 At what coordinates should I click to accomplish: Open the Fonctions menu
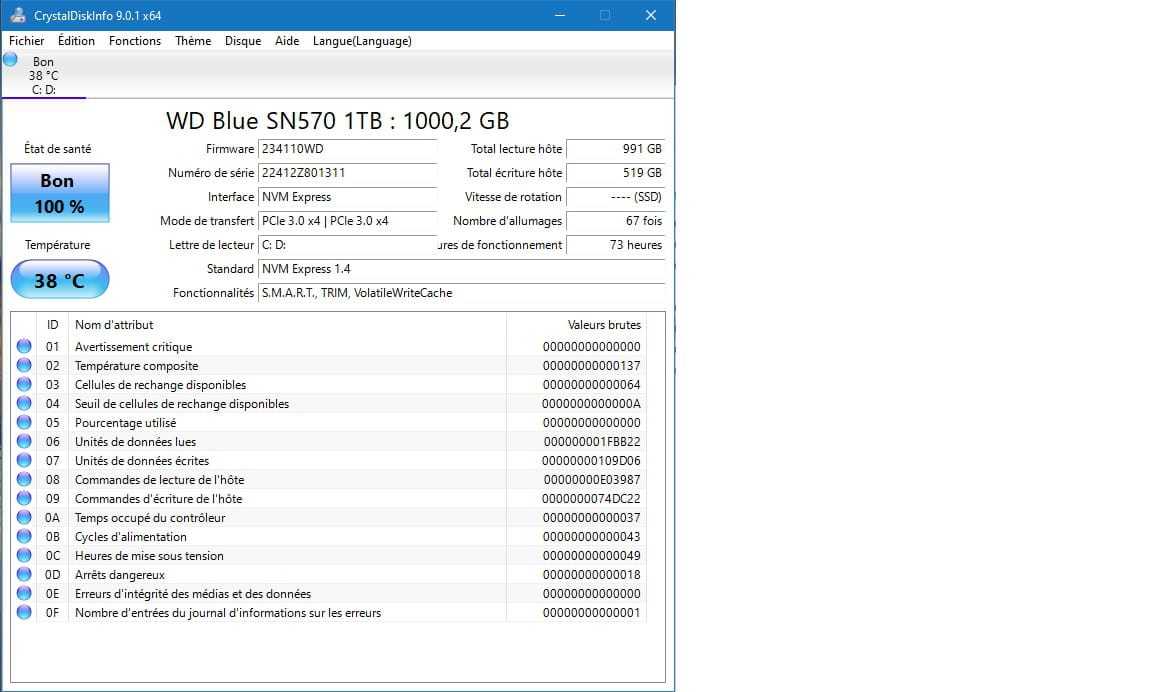tap(134, 41)
